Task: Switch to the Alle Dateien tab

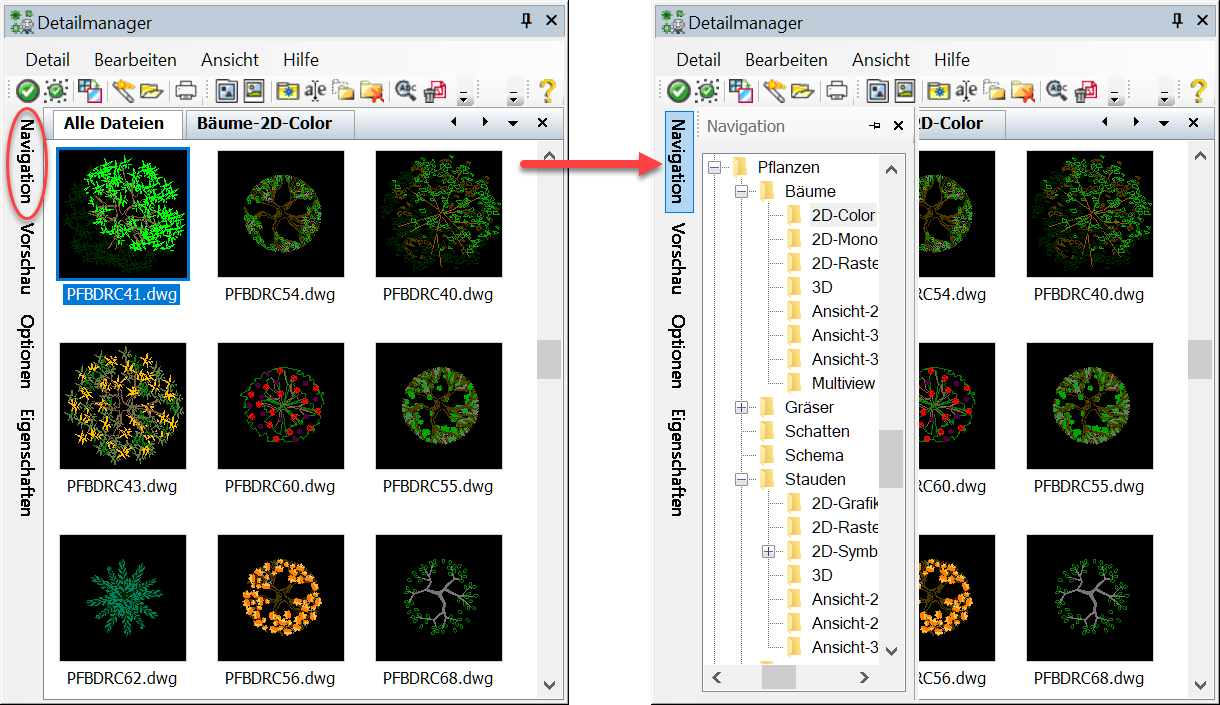Action: click(x=113, y=123)
